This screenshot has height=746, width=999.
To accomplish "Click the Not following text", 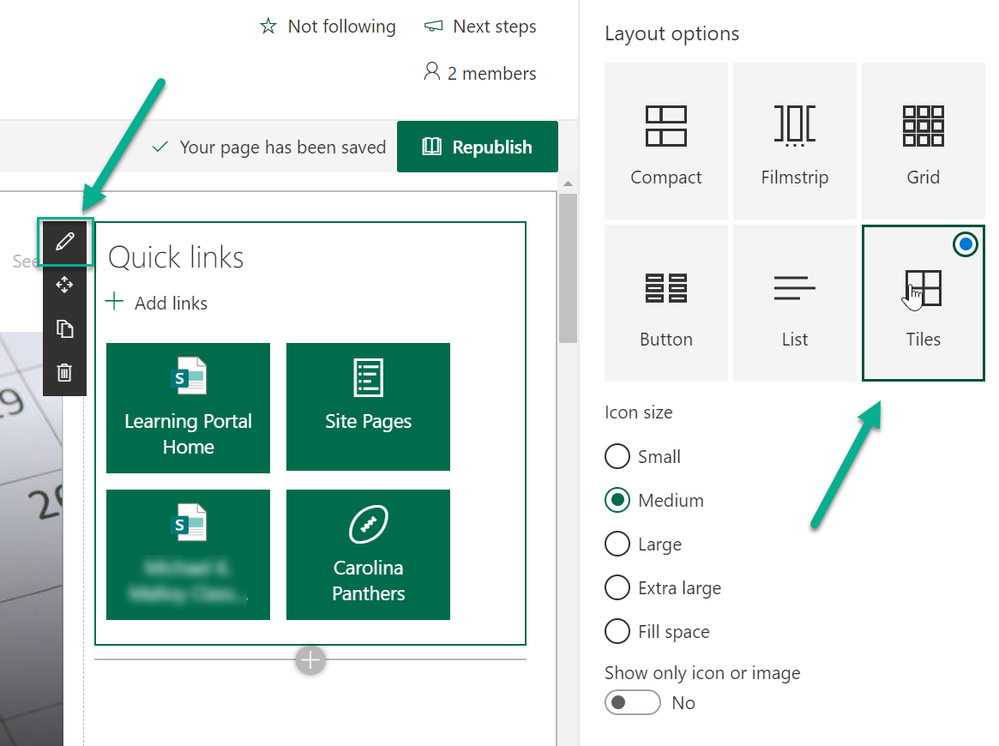I will [x=341, y=26].
